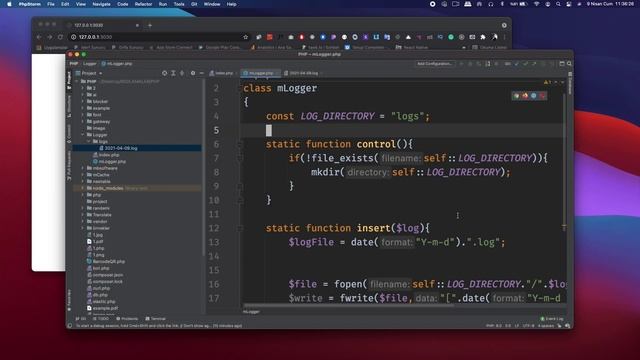This screenshot has width=640, height=360.
Task: Open Chrome three-dot menu
Action: pyautogui.click(x=504, y=37)
